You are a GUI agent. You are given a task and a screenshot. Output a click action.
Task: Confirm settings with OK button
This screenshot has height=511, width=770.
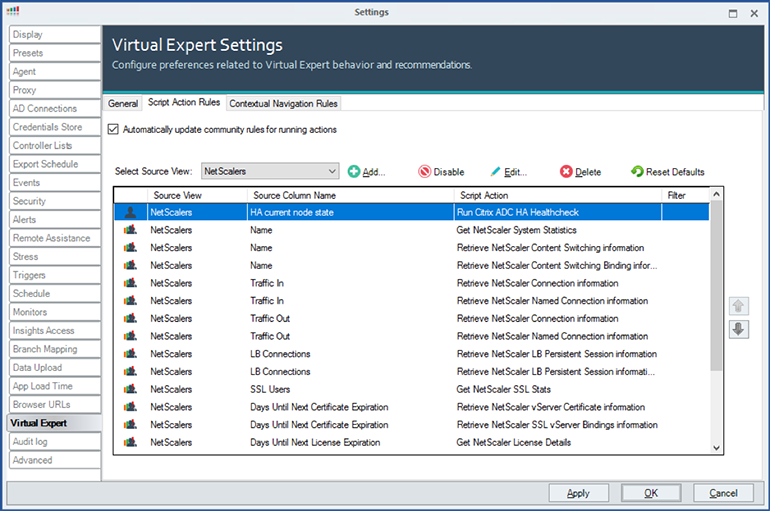coord(651,493)
